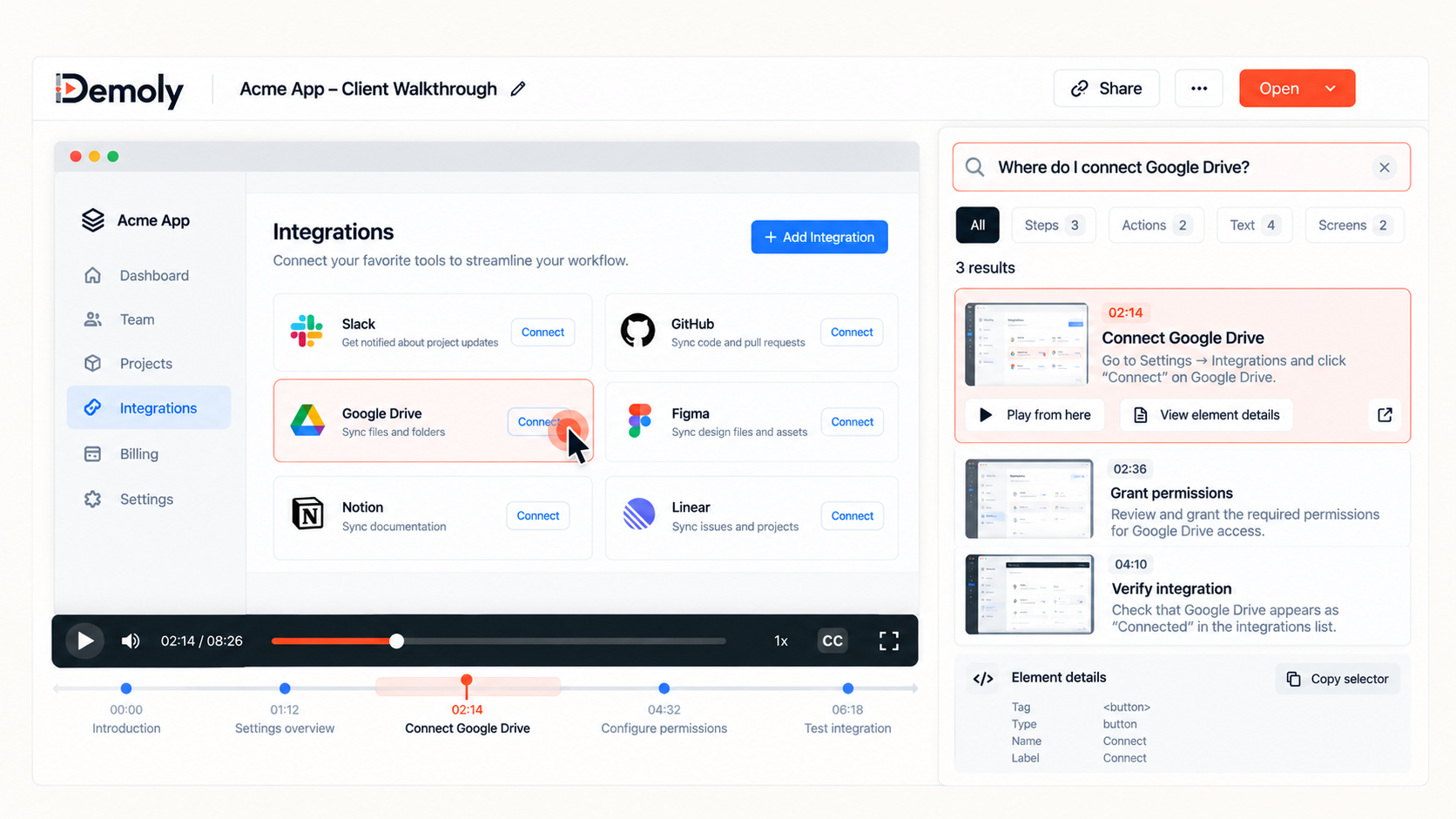Switch to the Actions filter tab

click(x=1156, y=225)
